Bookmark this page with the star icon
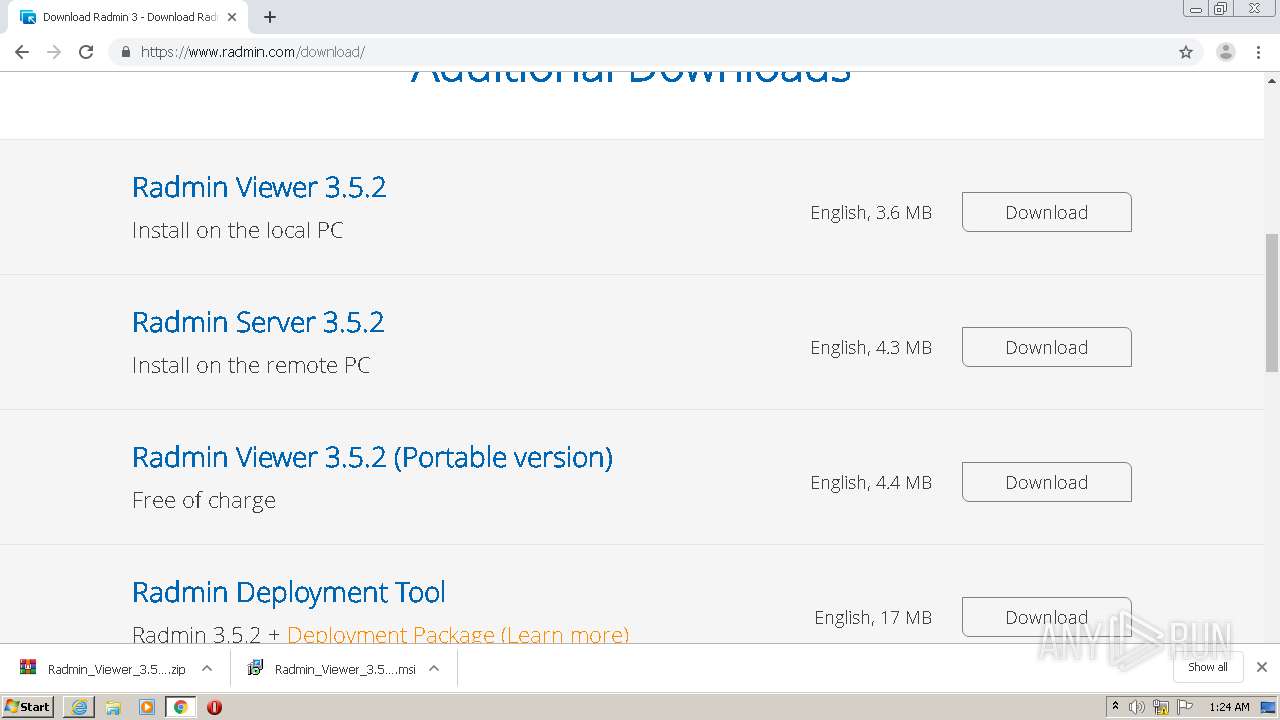Viewport: 1280px width, 720px height. (1186, 52)
